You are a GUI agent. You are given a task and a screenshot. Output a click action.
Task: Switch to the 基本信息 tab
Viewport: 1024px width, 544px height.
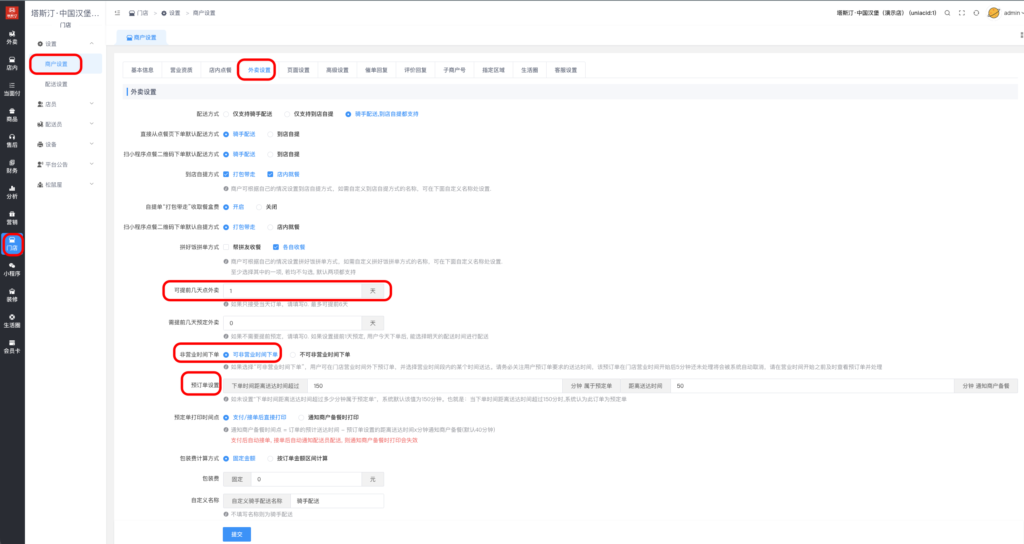pyautogui.click(x=143, y=70)
